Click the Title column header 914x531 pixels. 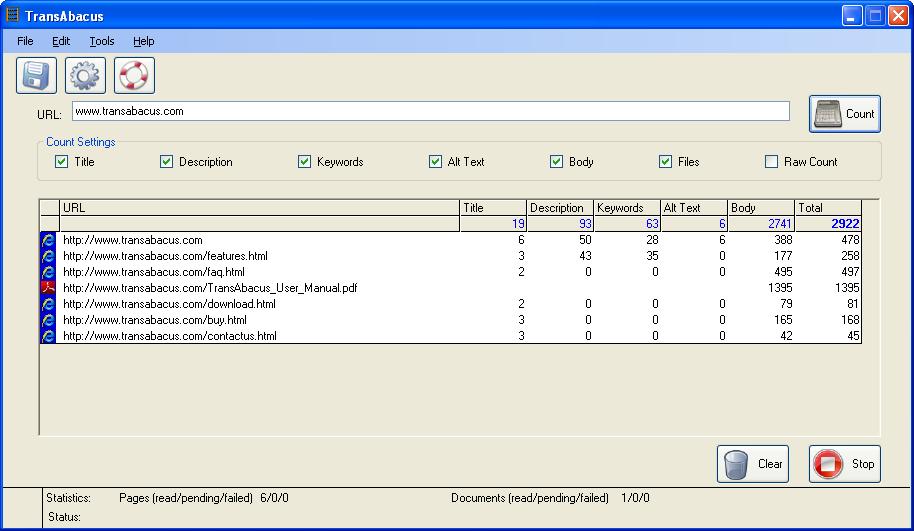pyautogui.click(x=493, y=208)
